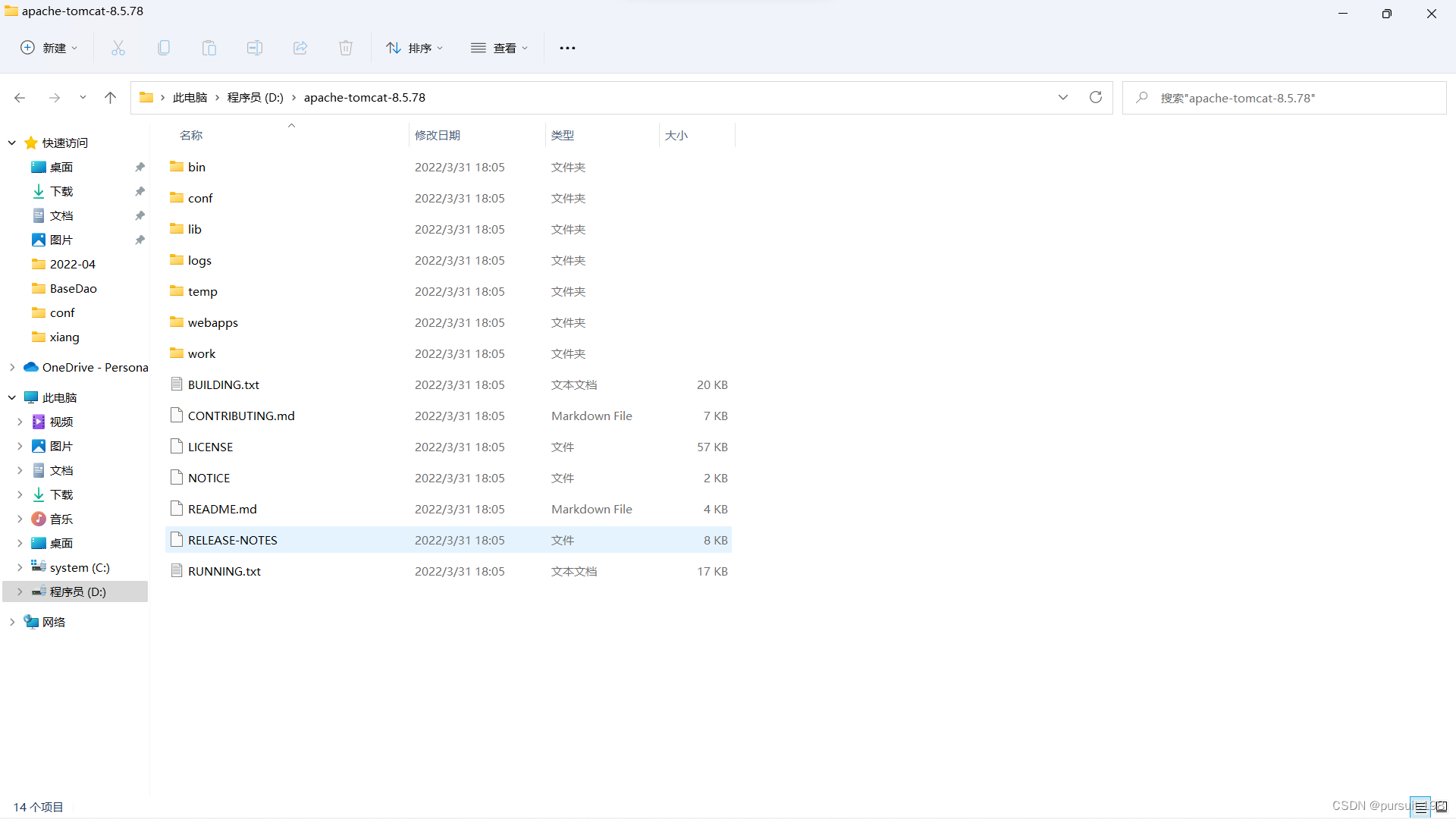Select the webapps folder icon
1456x819 pixels.
(x=177, y=322)
